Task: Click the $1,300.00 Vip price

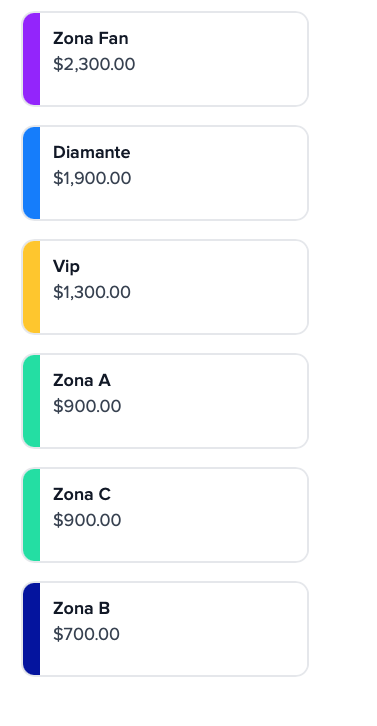Action: click(x=92, y=292)
